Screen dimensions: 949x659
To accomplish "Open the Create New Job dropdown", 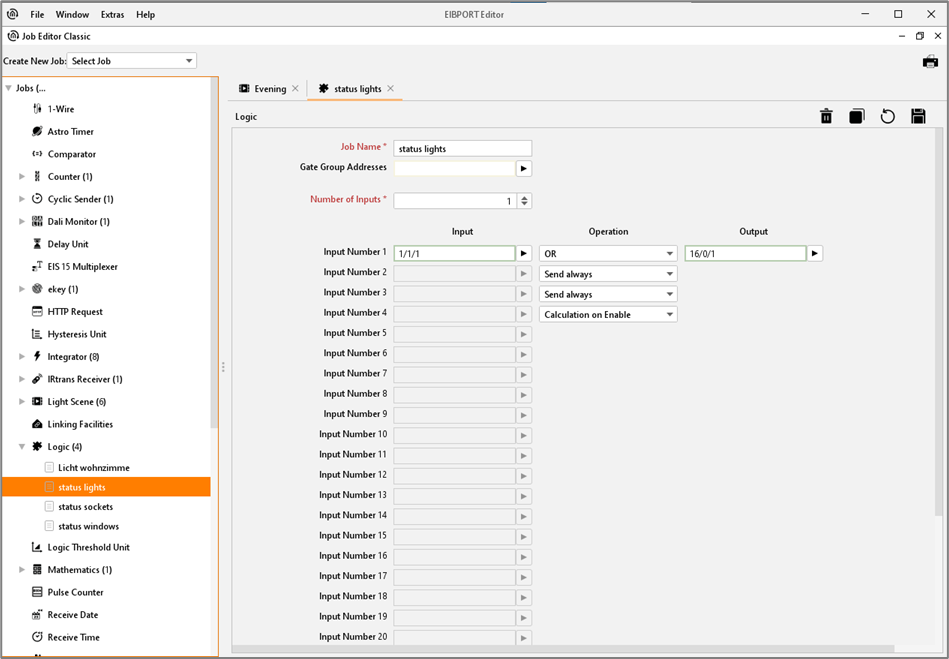I will [132, 61].
